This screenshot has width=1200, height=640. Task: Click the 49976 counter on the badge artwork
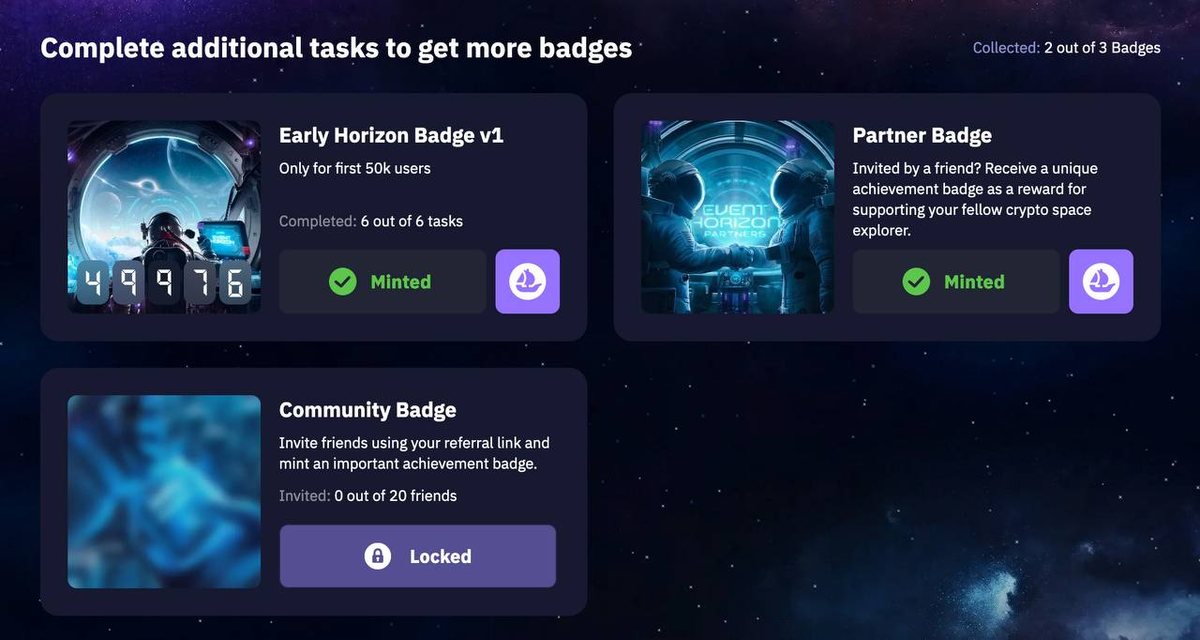click(x=163, y=283)
